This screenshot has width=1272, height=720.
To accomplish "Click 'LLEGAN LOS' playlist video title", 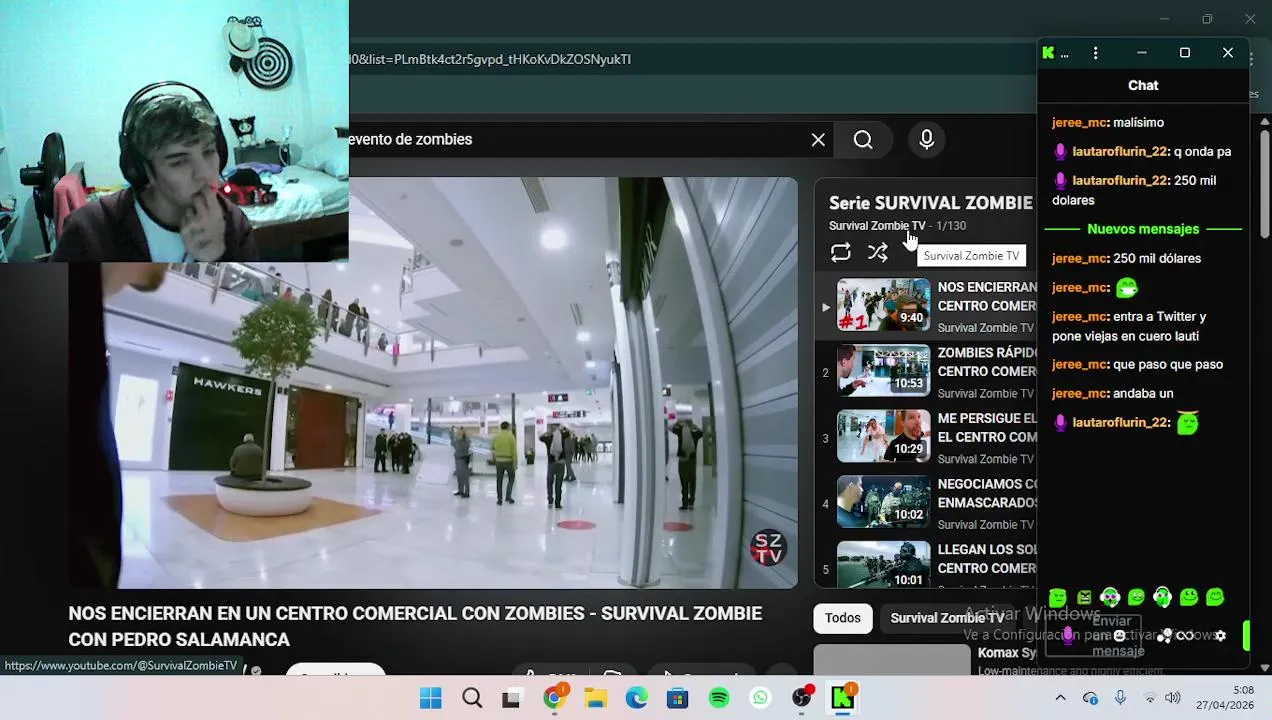I will click(x=986, y=559).
